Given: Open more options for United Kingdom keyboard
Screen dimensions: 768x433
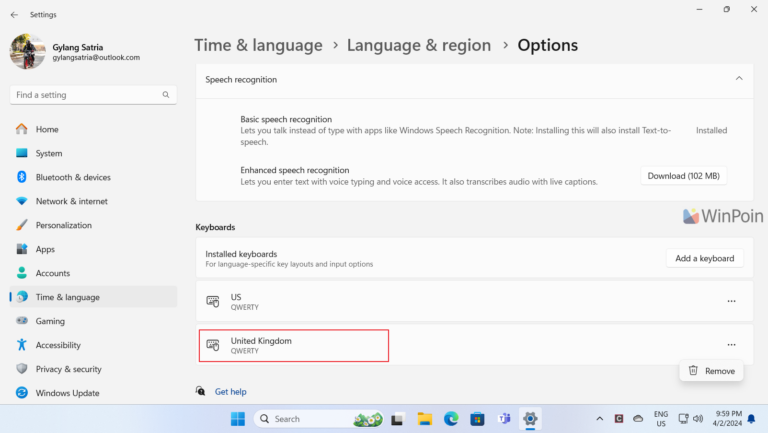Looking at the screenshot, I should point(731,345).
